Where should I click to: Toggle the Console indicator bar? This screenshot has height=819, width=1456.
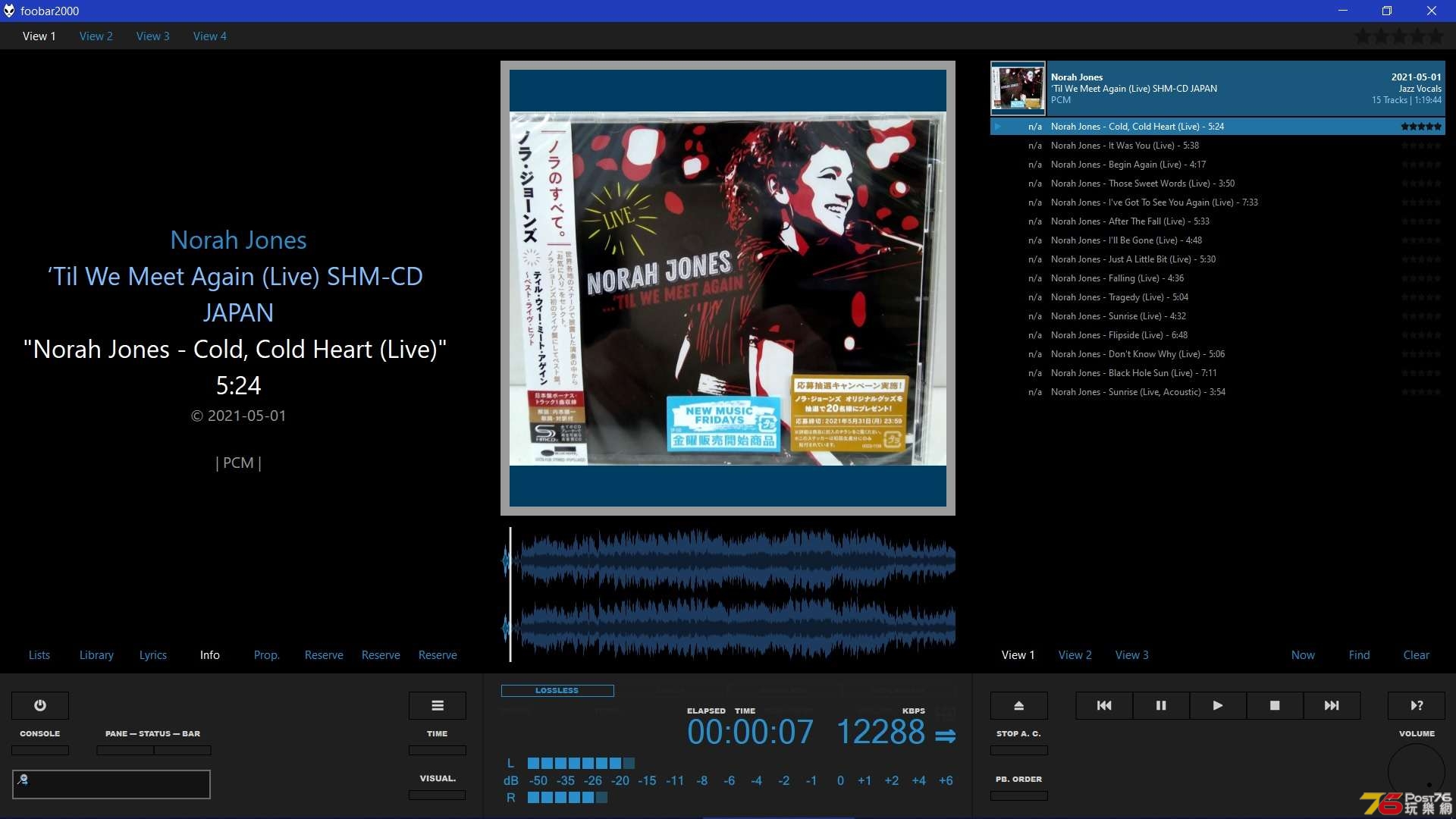coord(40,750)
